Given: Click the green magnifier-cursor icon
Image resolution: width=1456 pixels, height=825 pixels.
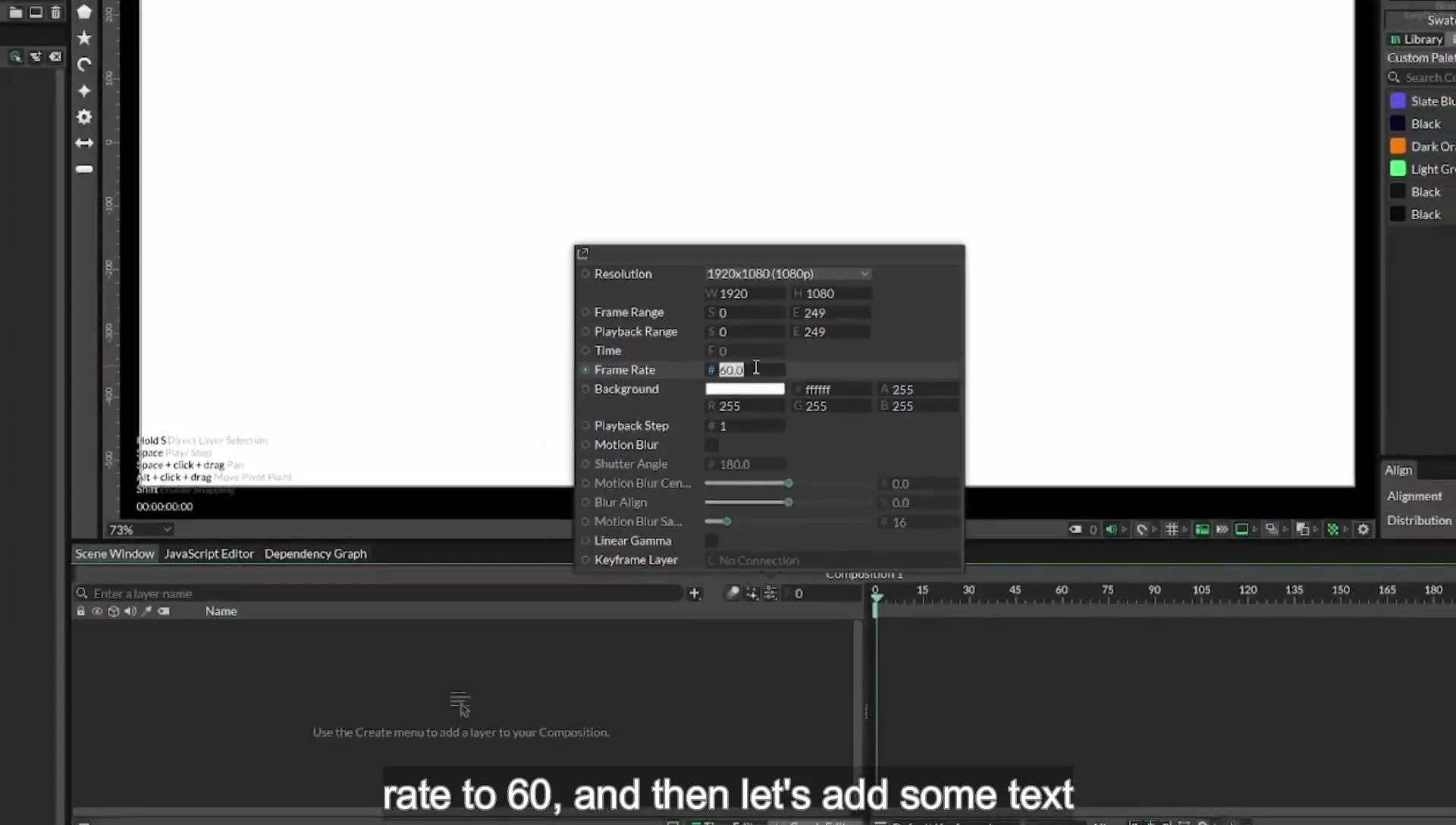Looking at the screenshot, I should 15,57.
